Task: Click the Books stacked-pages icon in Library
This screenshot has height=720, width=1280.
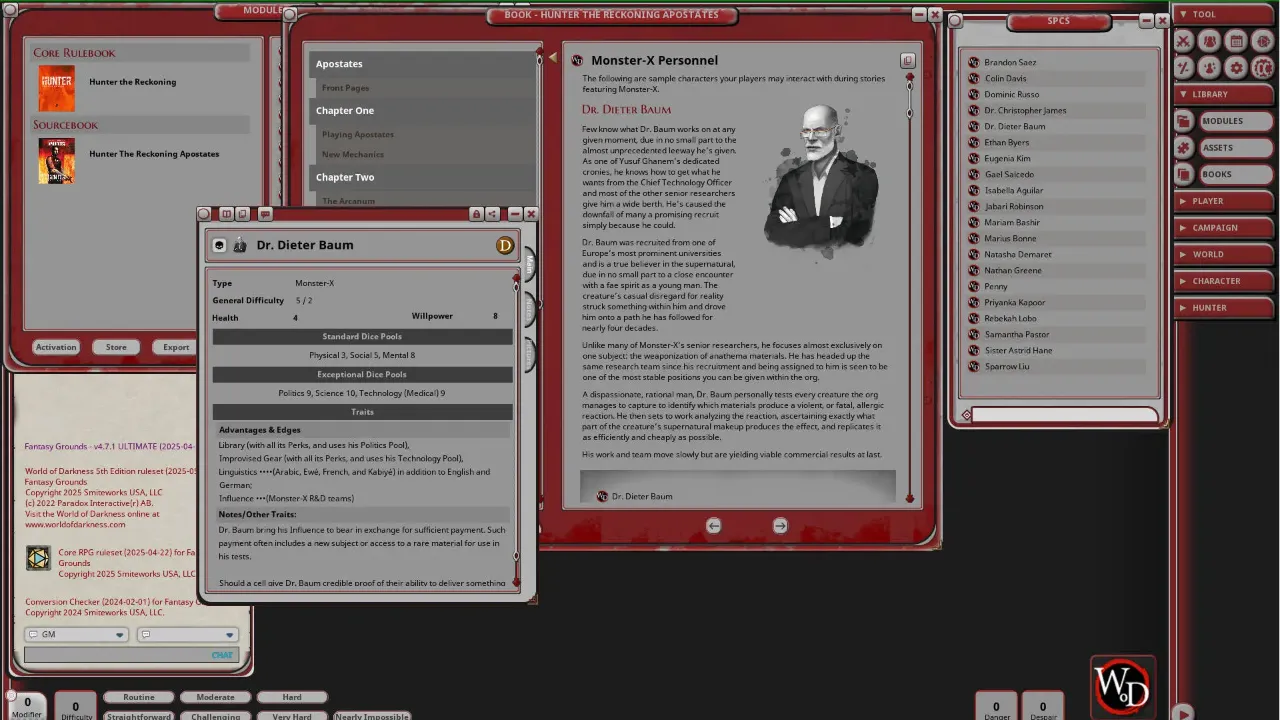Action: [1184, 174]
